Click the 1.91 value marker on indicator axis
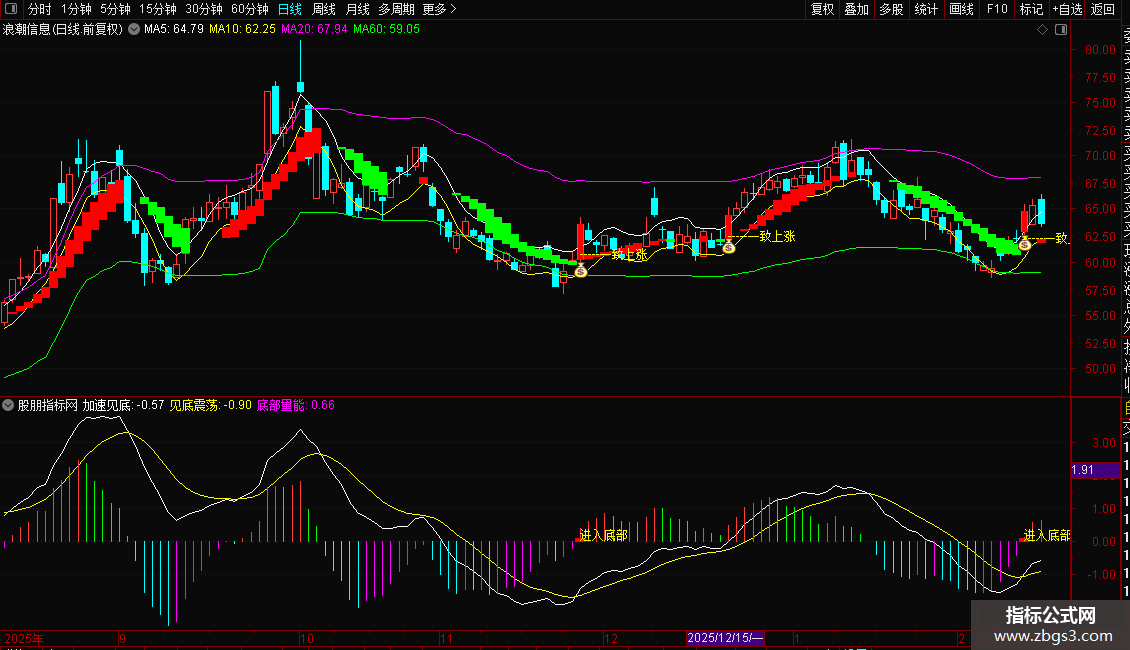The image size is (1130, 650). point(1095,470)
